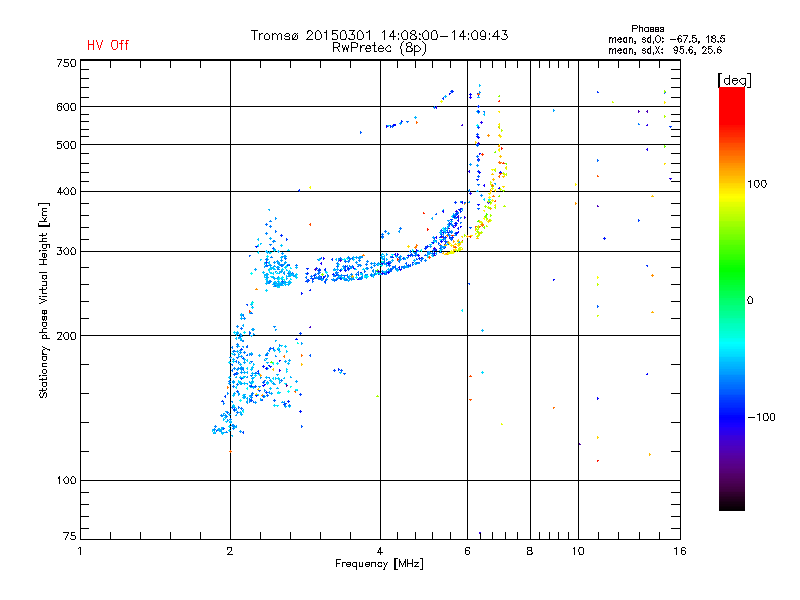Click the black bottom of the colorbar
Image resolution: width=800 pixels, height=600 pixels.
(x=732, y=503)
